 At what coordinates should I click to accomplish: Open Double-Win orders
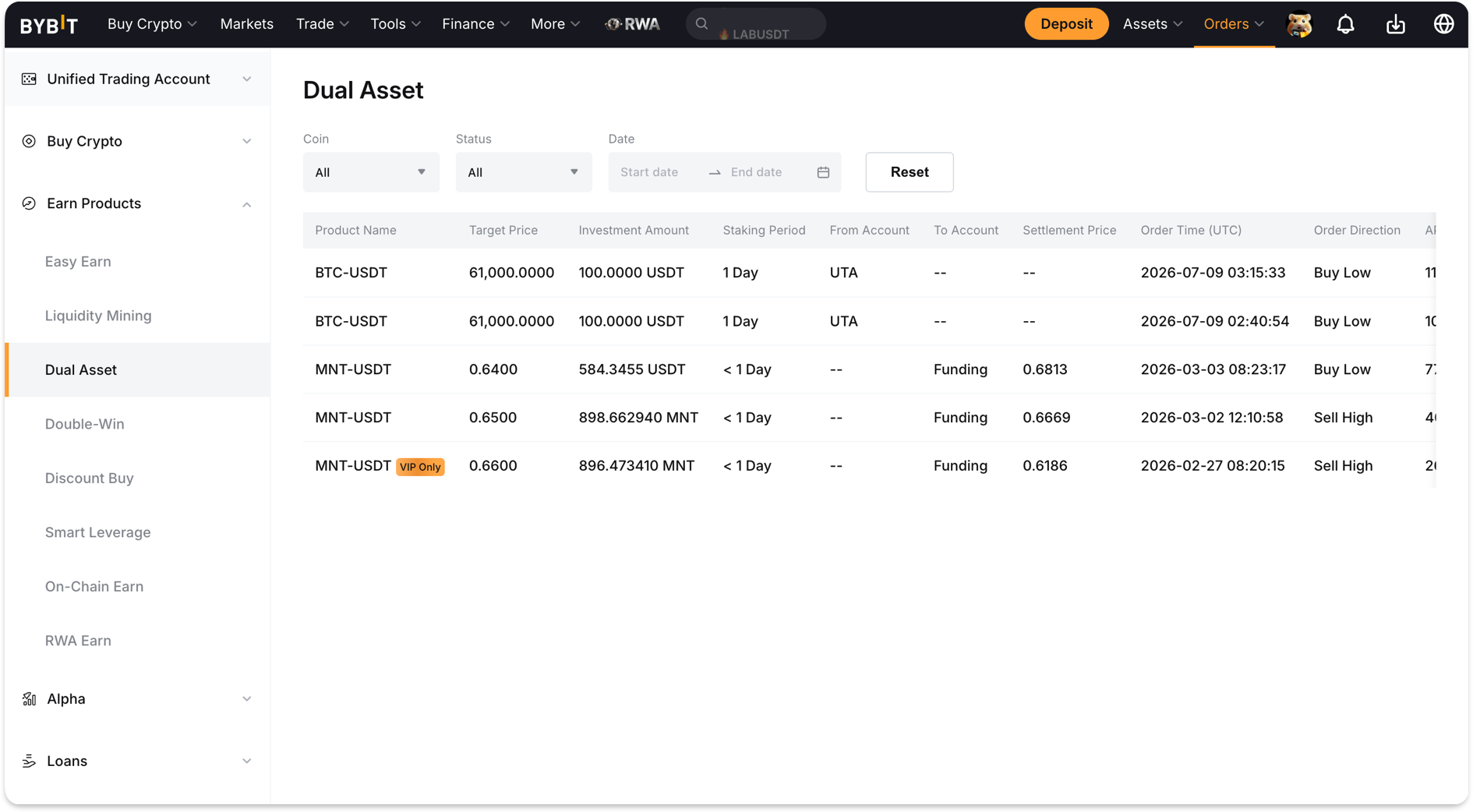(84, 424)
